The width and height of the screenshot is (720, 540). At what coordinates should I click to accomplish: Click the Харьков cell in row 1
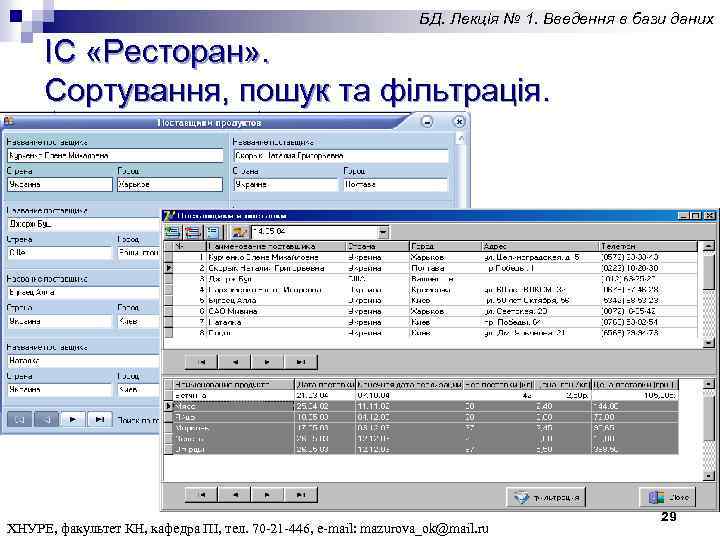[x=445, y=257]
